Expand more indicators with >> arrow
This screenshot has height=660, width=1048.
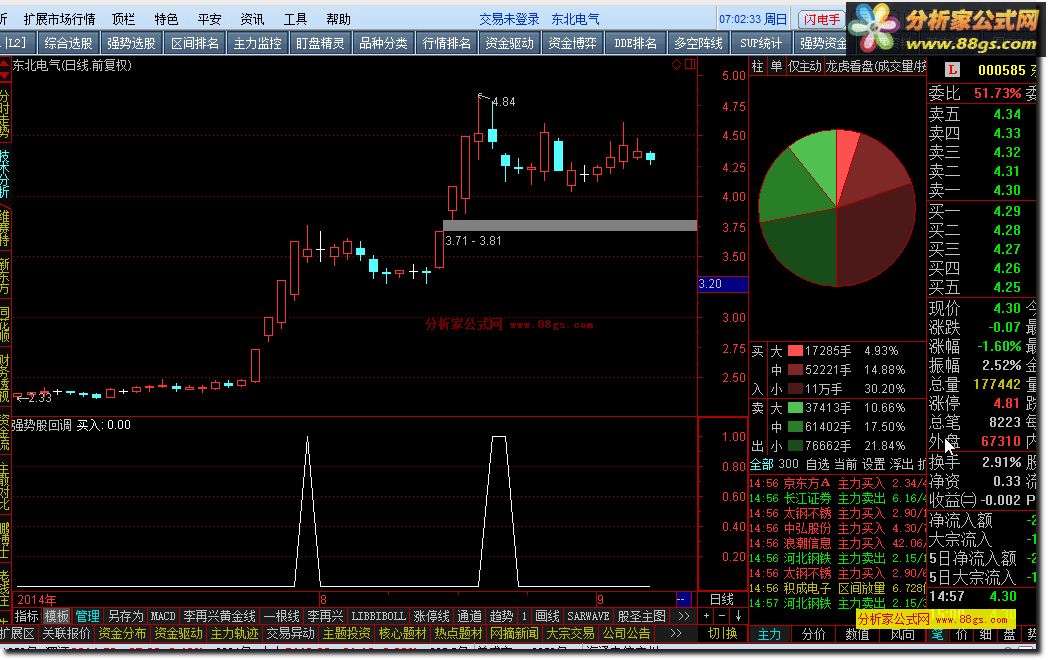click(683, 616)
